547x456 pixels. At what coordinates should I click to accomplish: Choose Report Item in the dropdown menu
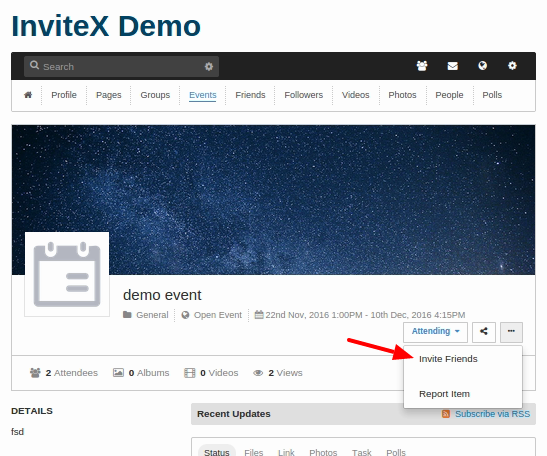pyautogui.click(x=444, y=394)
